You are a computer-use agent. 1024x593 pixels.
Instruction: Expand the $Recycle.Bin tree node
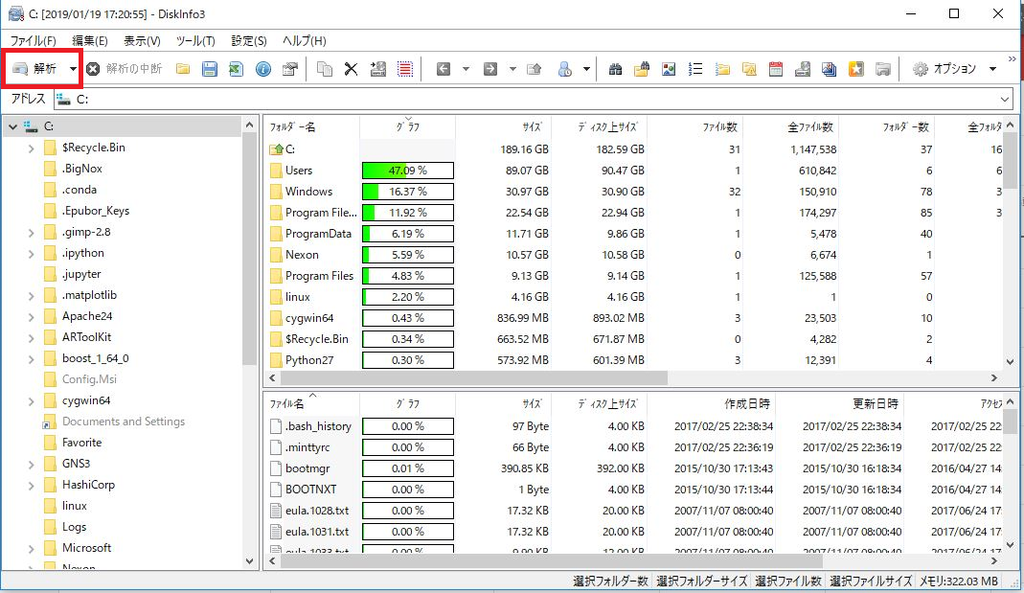coord(31,148)
